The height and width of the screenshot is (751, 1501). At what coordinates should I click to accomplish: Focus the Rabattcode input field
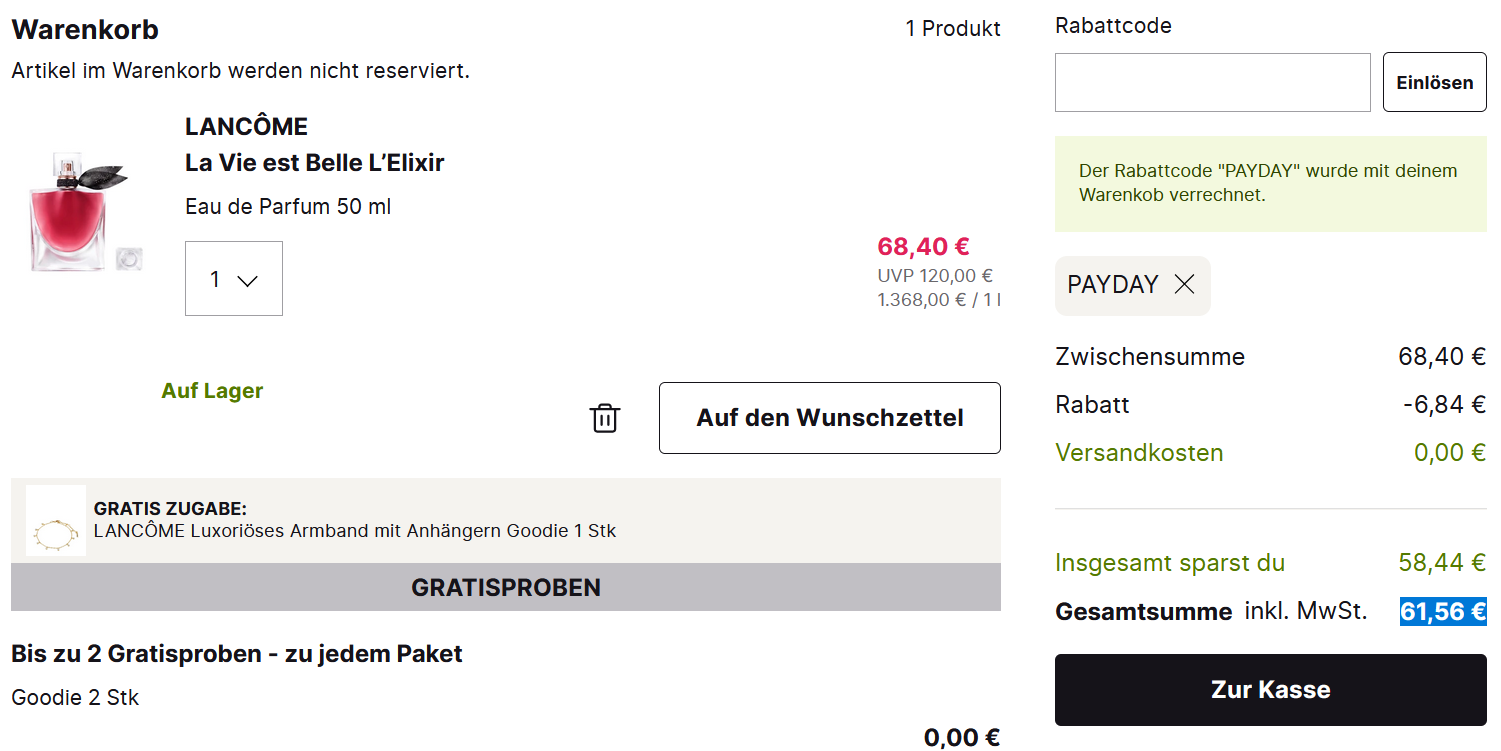(x=1212, y=82)
